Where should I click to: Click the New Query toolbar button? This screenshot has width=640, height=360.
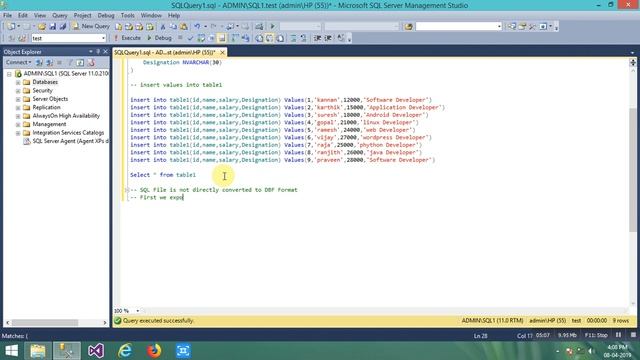coord(91,26)
